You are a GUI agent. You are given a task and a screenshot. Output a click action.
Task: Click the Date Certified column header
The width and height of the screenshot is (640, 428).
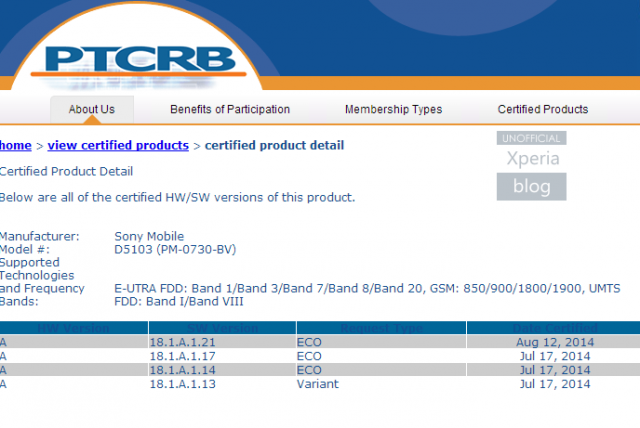(x=554, y=328)
